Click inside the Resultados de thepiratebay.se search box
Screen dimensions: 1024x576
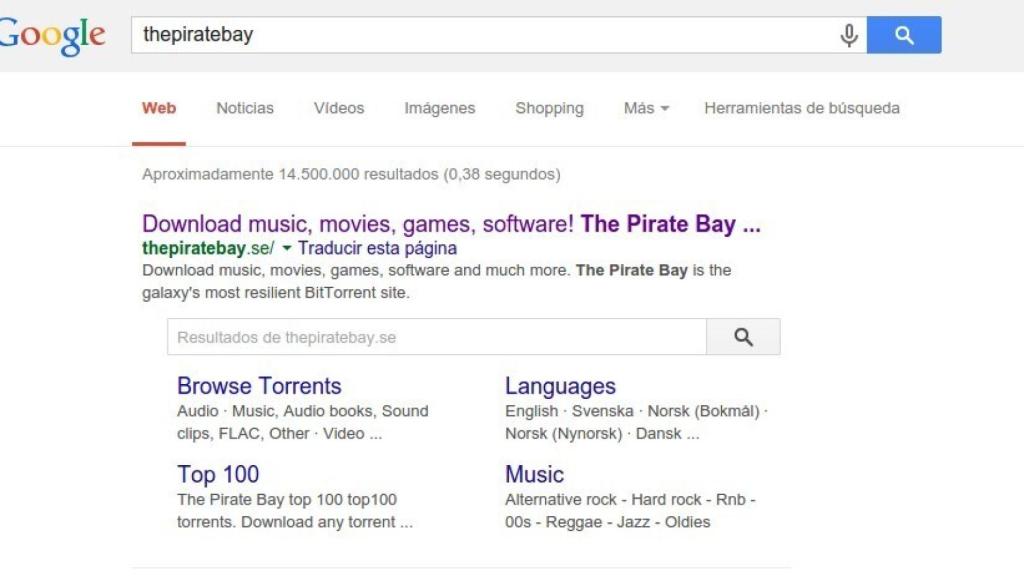click(x=430, y=337)
